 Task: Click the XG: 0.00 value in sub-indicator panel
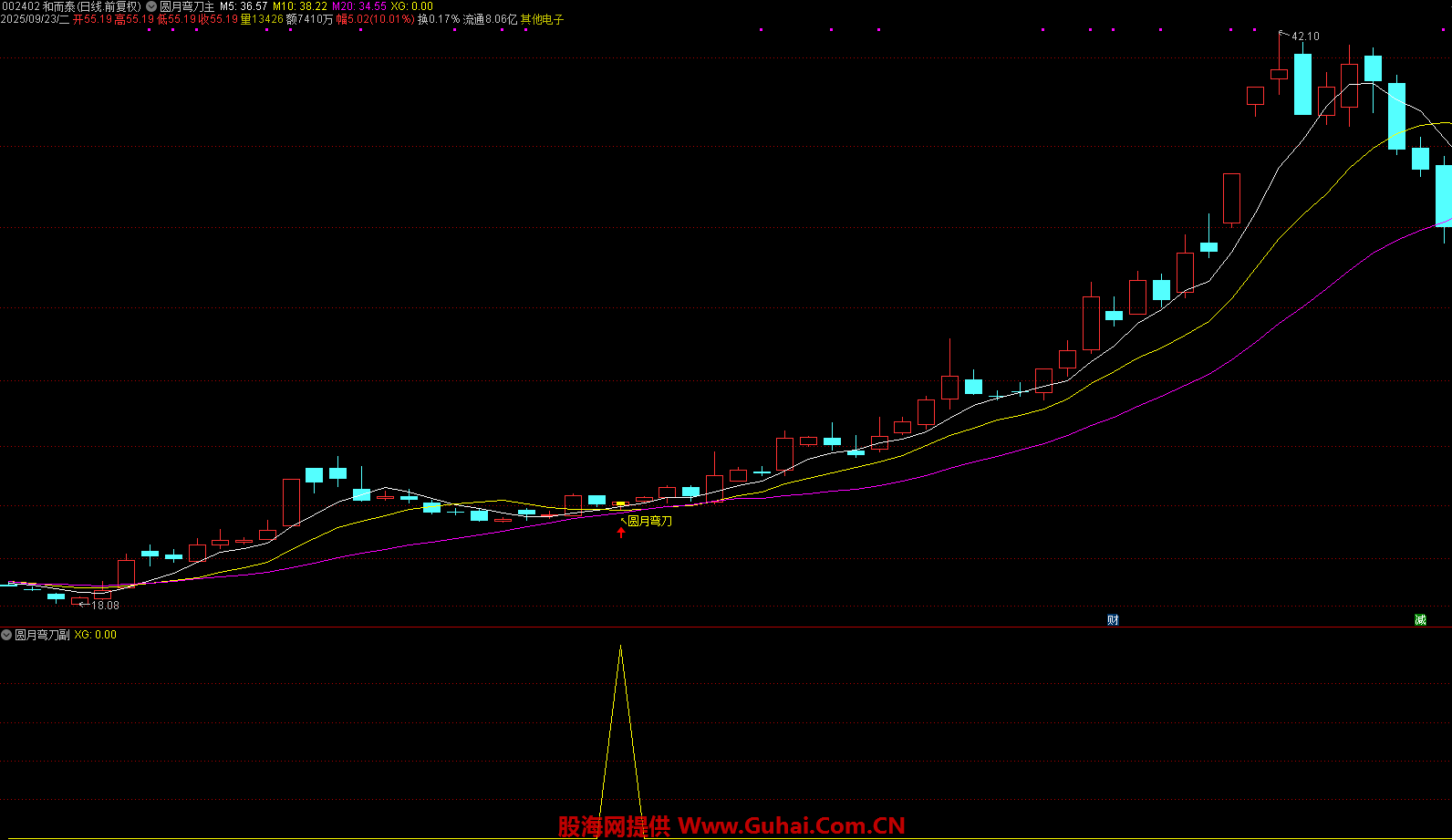pyautogui.click(x=96, y=635)
